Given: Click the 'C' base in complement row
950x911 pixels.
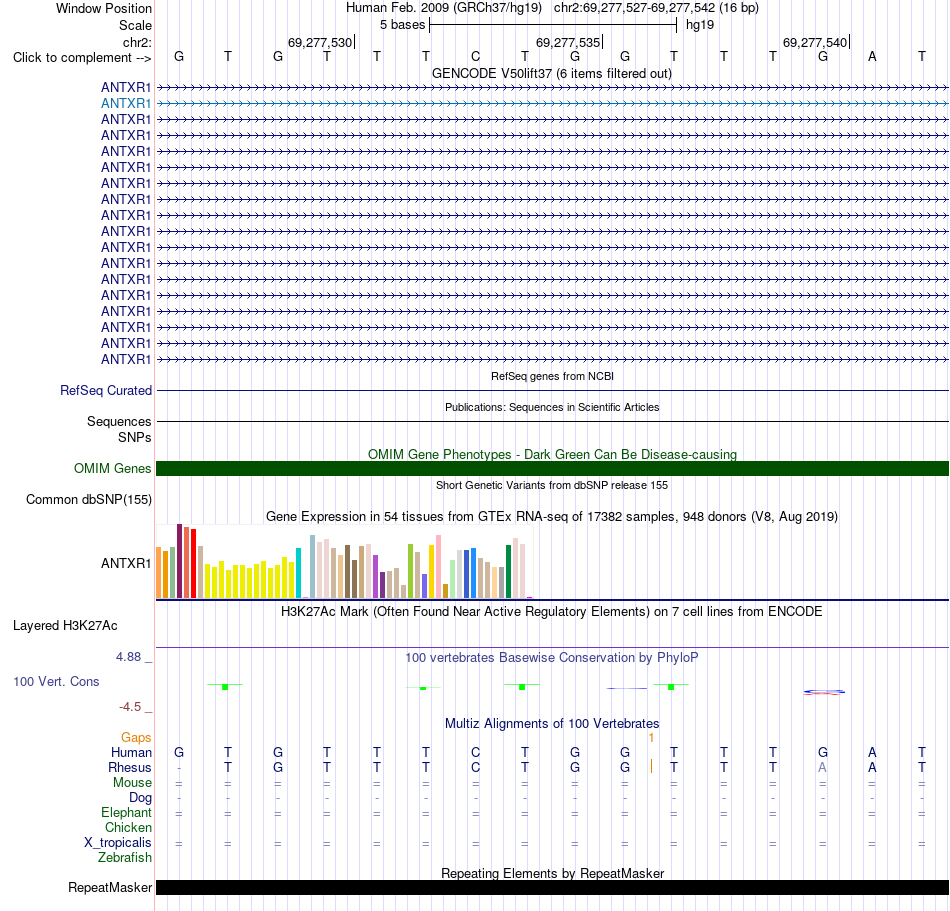Looking at the screenshot, I should tap(476, 56).
